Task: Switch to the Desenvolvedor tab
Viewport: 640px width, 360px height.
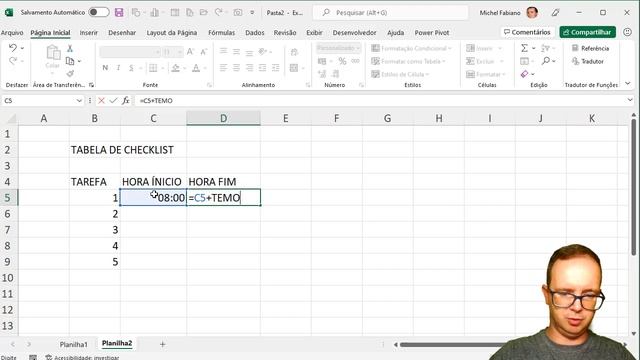Action: (x=354, y=33)
